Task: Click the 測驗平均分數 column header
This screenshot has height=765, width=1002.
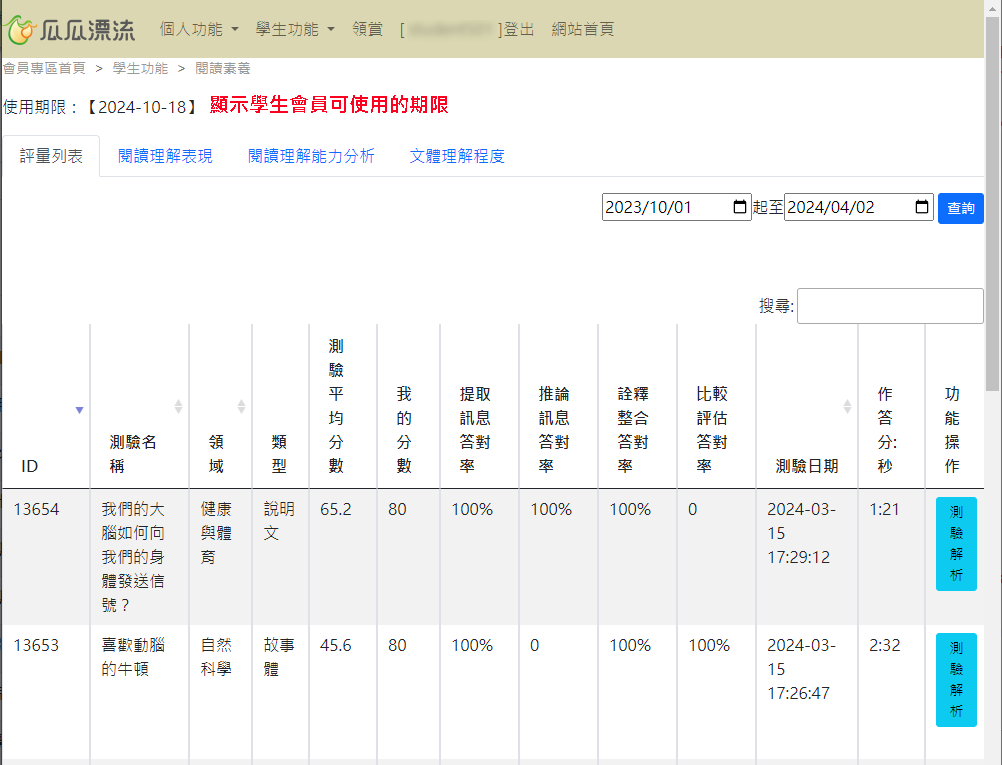Action: click(343, 406)
